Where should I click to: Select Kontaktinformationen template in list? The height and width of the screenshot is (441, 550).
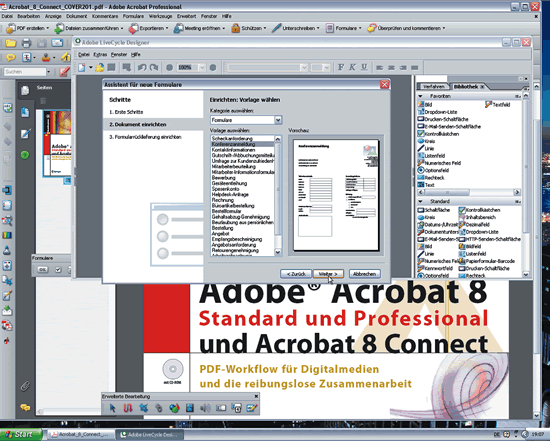234,150
